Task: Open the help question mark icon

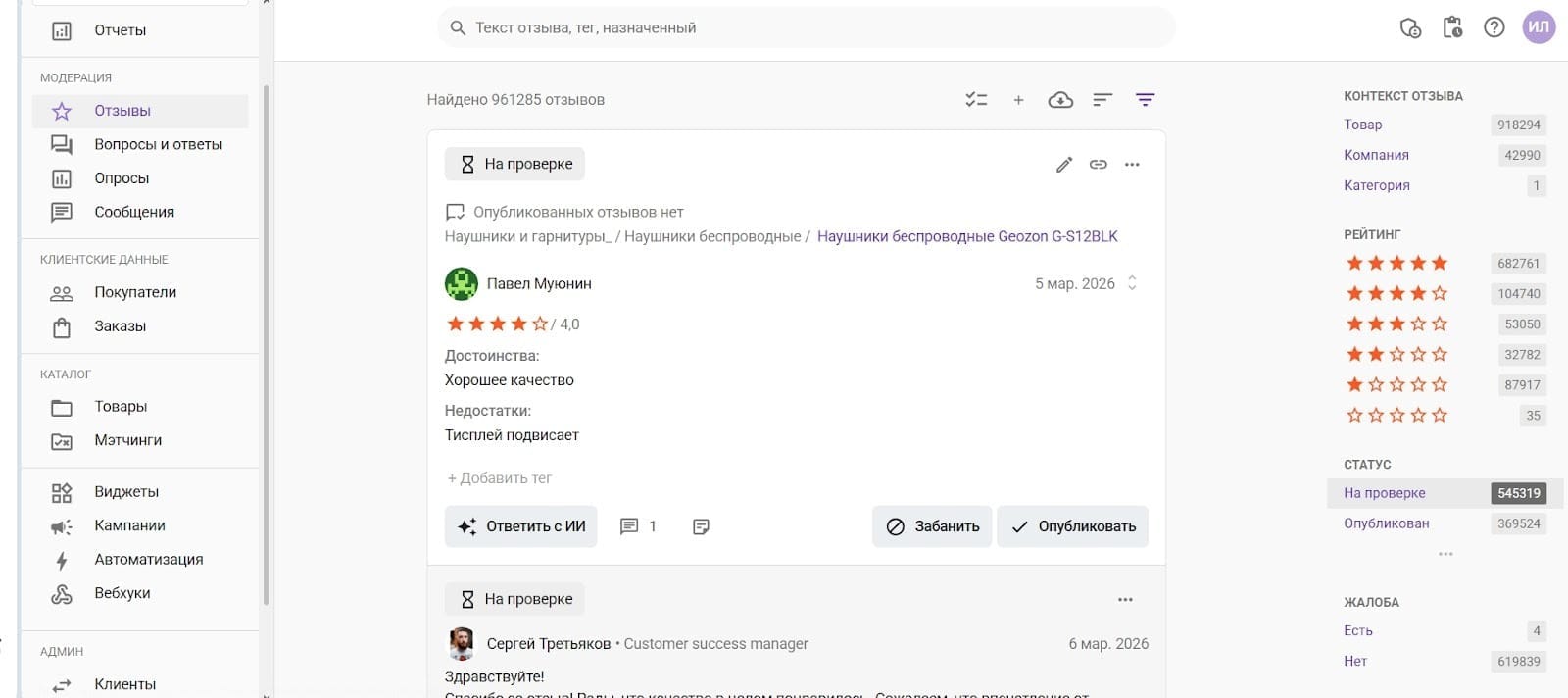Action: coord(1494,27)
